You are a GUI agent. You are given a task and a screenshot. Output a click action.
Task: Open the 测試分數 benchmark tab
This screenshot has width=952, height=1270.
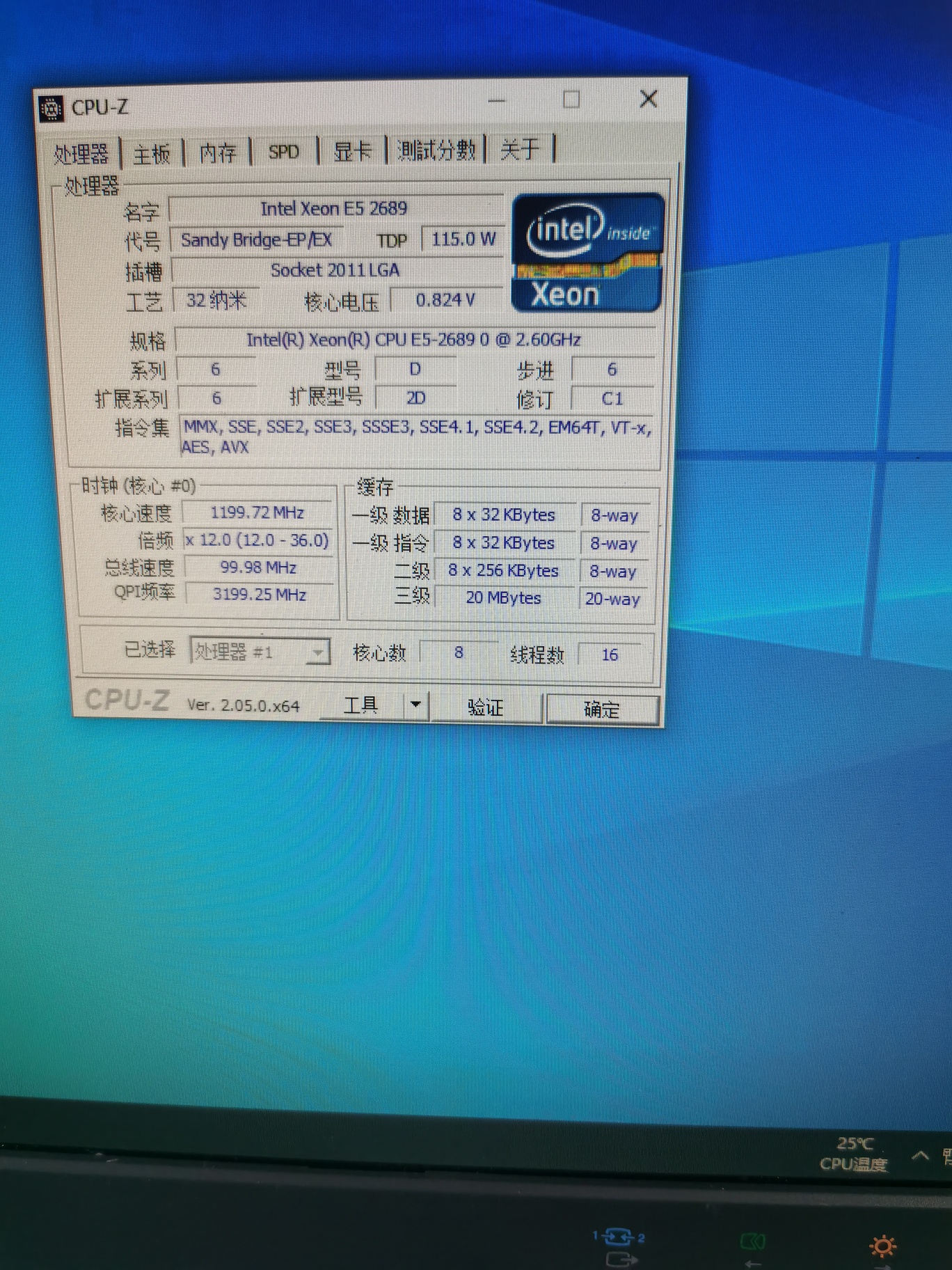[436, 150]
